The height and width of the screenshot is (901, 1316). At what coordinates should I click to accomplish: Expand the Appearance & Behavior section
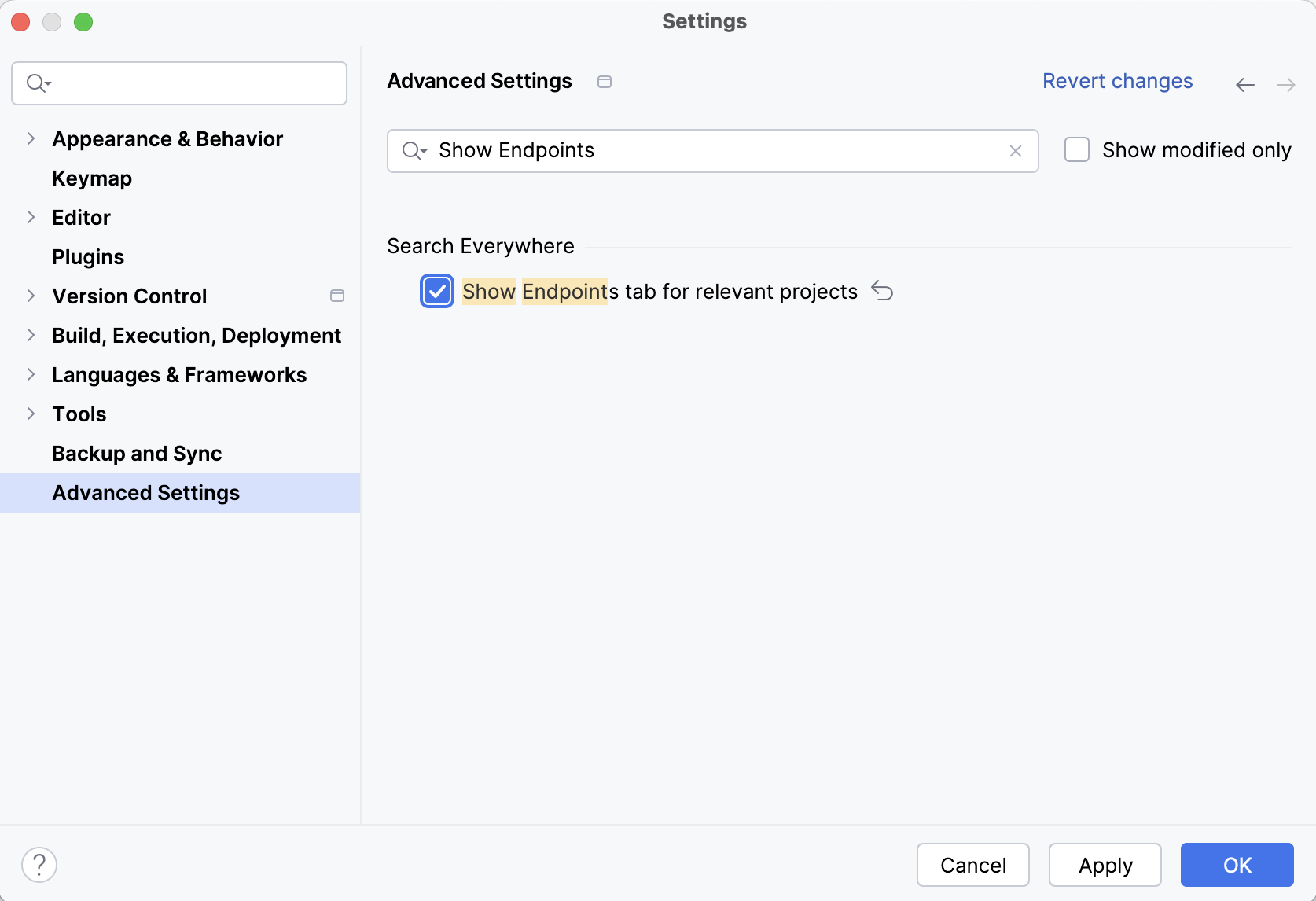coord(31,138)
